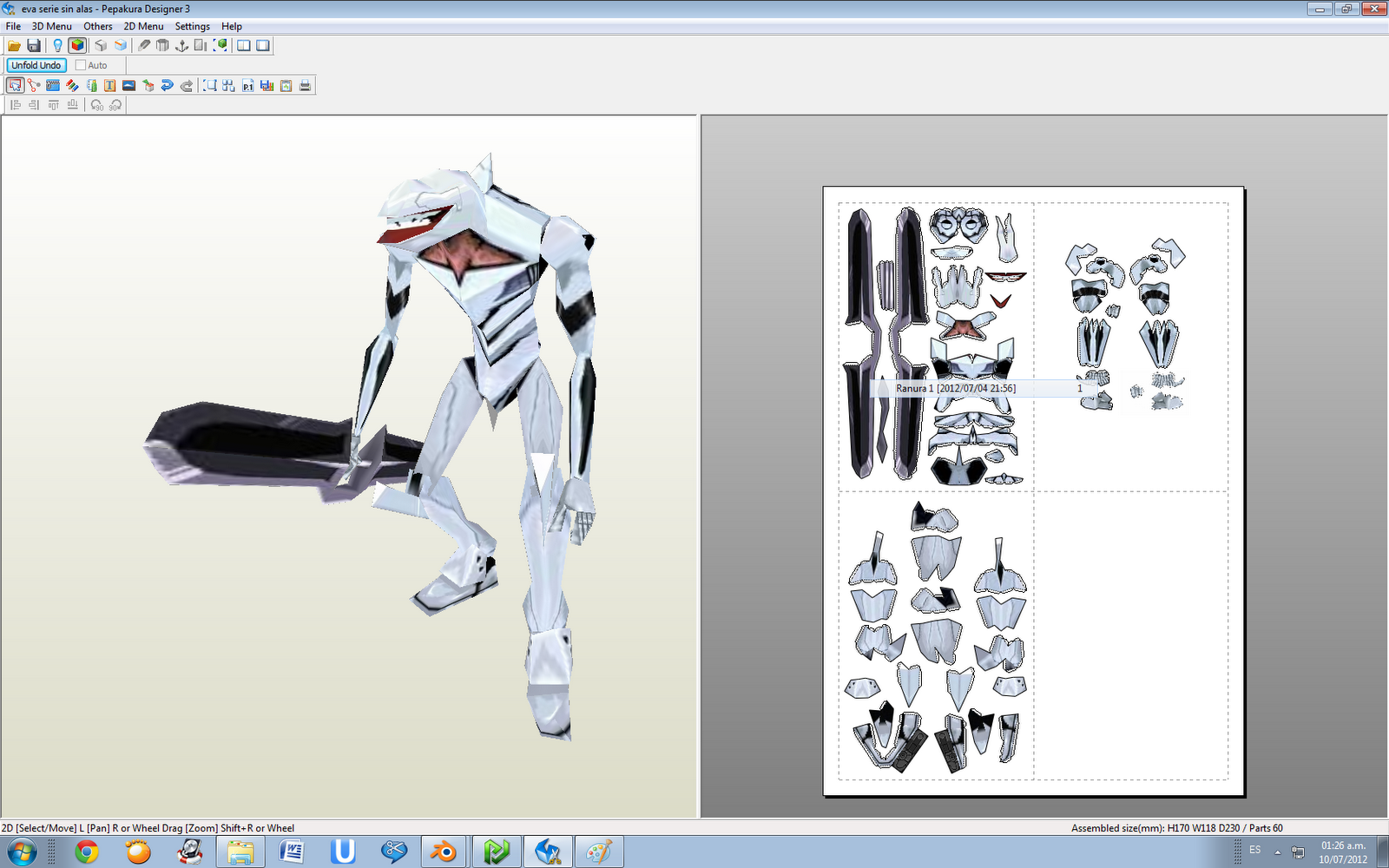Enable the Auto checkbox
The width and height of the screenshot is (1389, 868).
81,65
